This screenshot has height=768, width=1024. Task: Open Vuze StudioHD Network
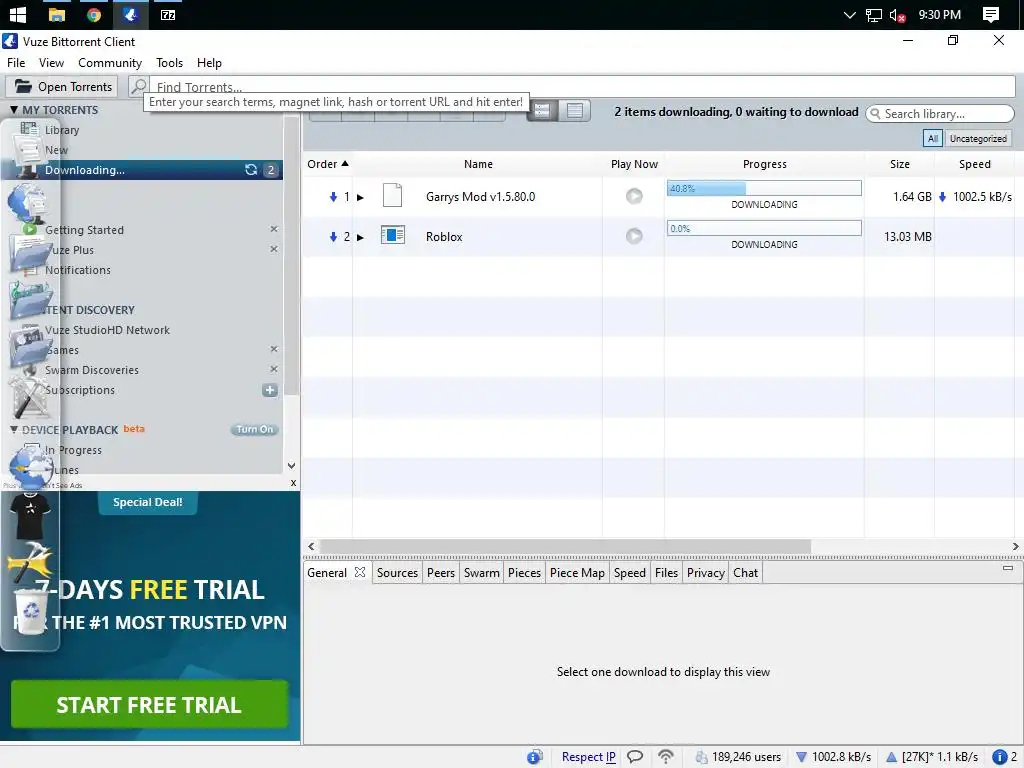point(107,330)
